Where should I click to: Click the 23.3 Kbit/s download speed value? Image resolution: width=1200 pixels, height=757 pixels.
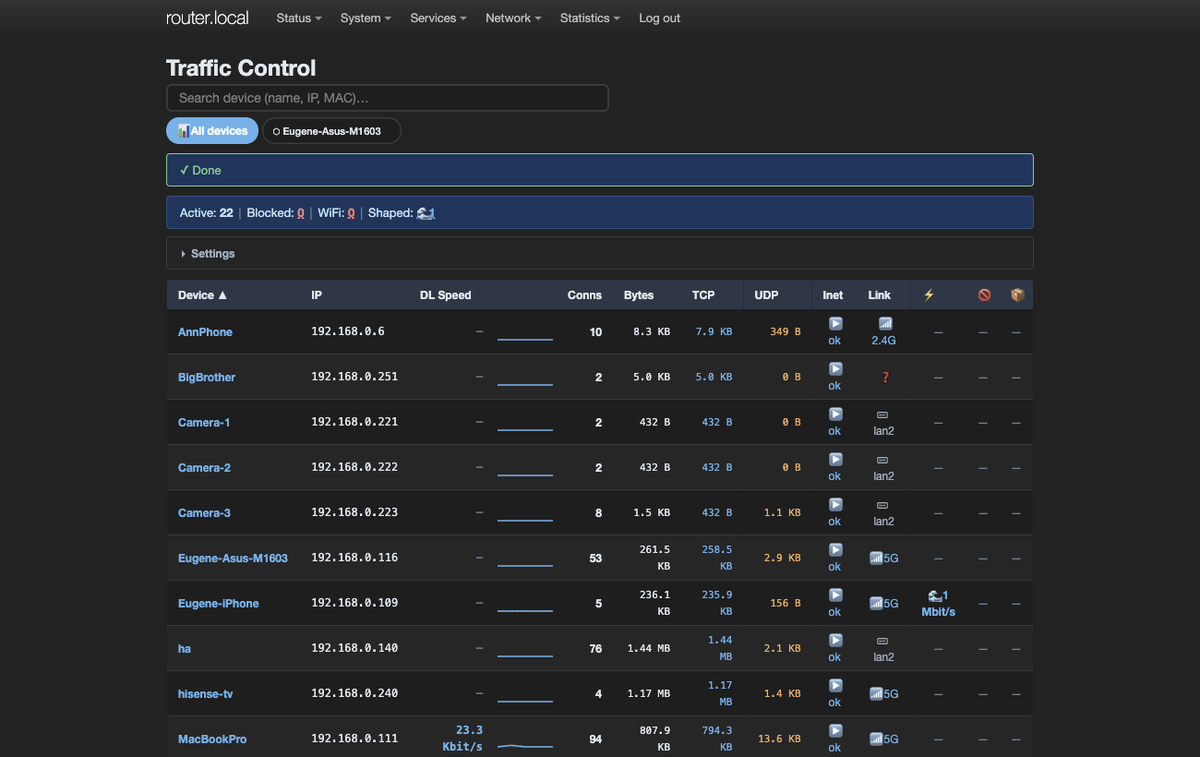[x=463, y=738]
